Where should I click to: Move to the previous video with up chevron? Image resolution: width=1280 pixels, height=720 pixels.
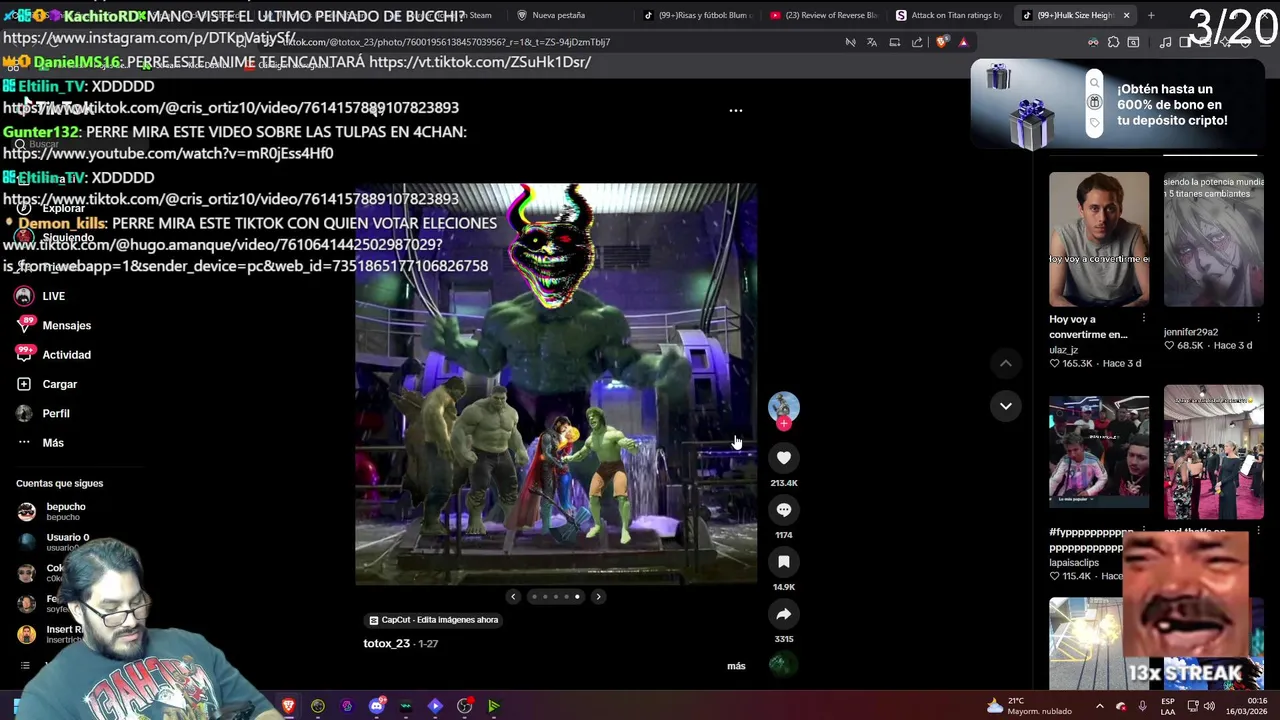click(1006, 363)
